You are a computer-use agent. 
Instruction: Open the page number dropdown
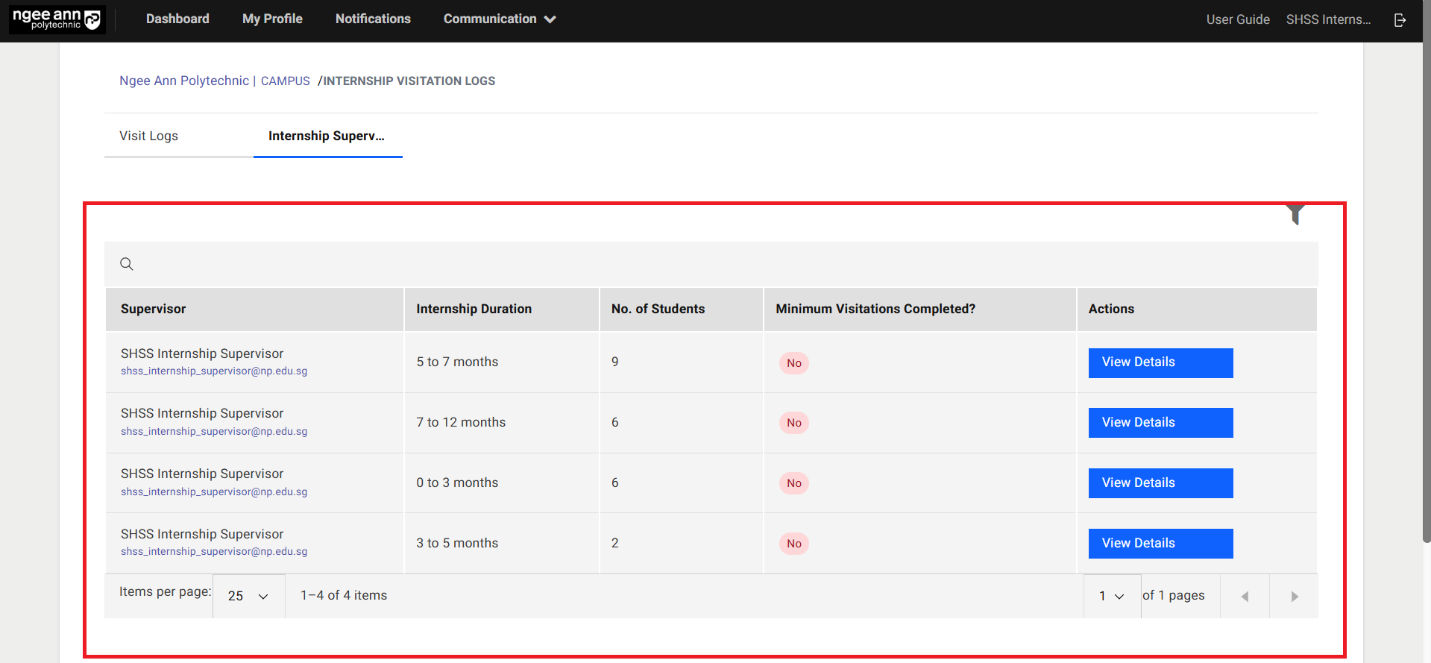[x=1112, y=596]
